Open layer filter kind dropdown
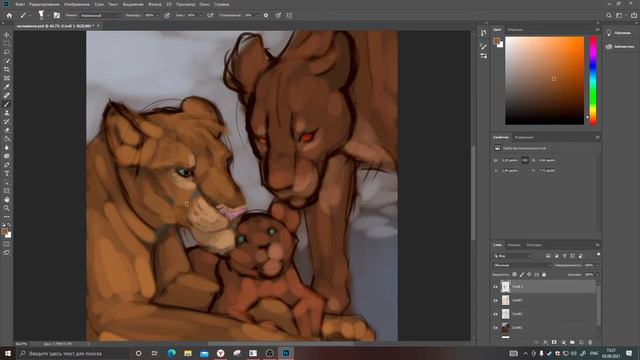The height and width of the screenshot is (360, 640). tap(513, 256)
